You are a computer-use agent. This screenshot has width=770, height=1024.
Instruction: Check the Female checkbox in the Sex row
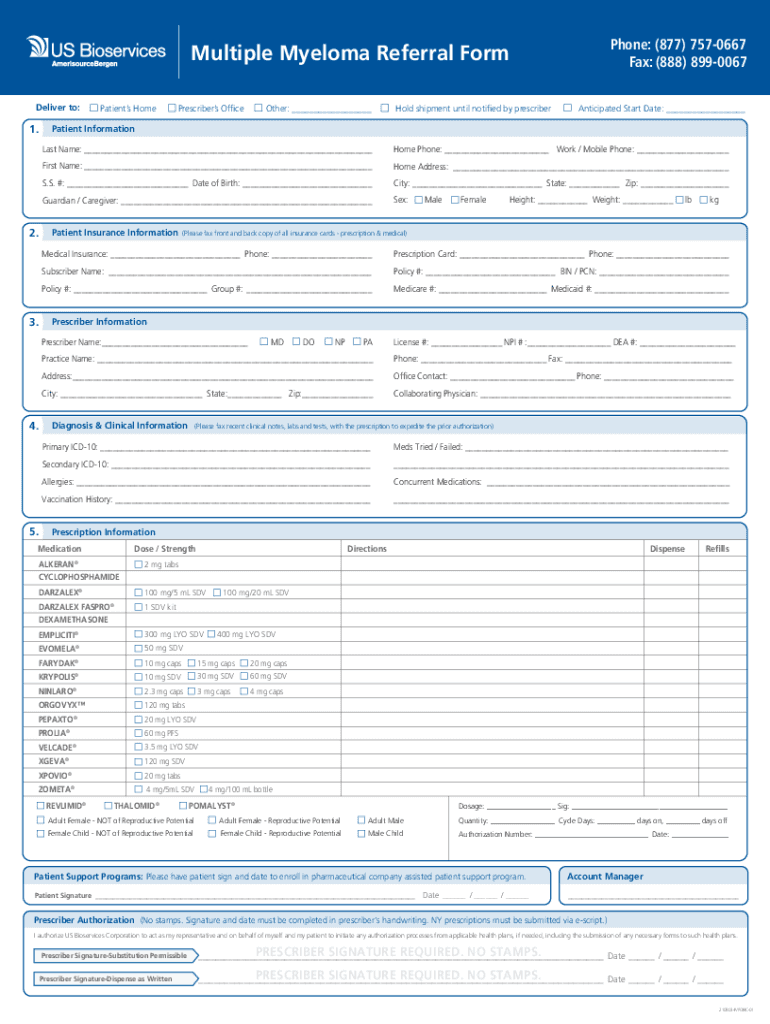pos(455,200)
